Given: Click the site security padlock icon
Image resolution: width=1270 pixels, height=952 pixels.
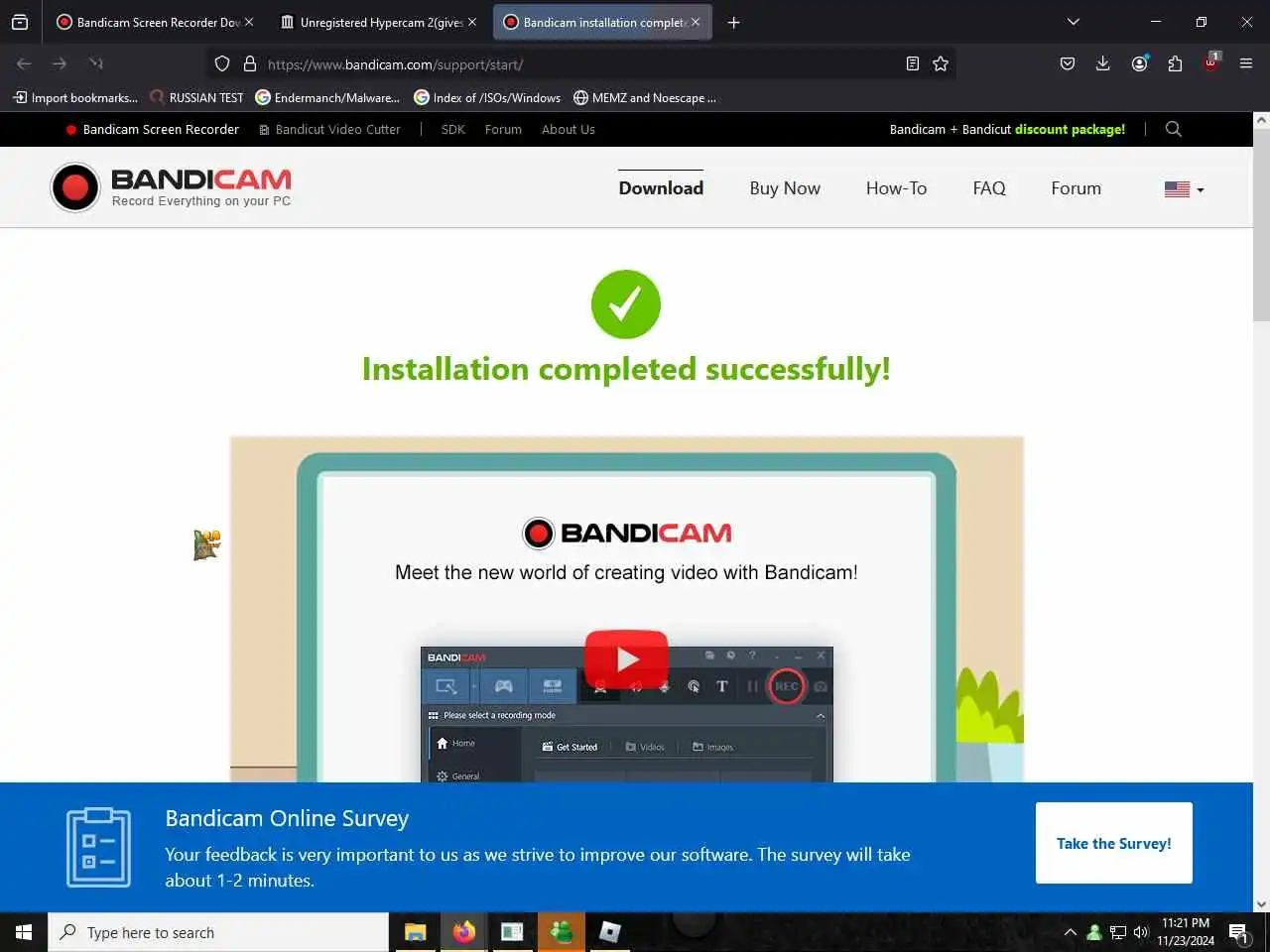Looking at the screenshot, I should (250, 63).
